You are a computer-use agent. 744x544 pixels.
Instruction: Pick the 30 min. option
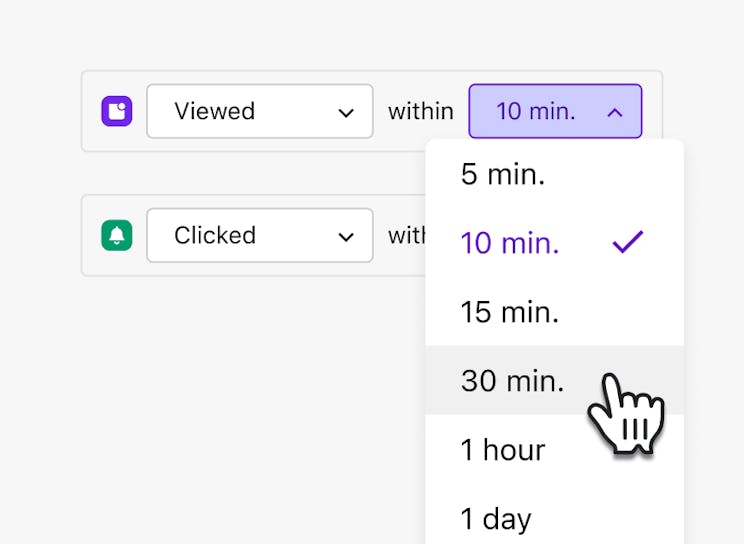coord(554,381)
